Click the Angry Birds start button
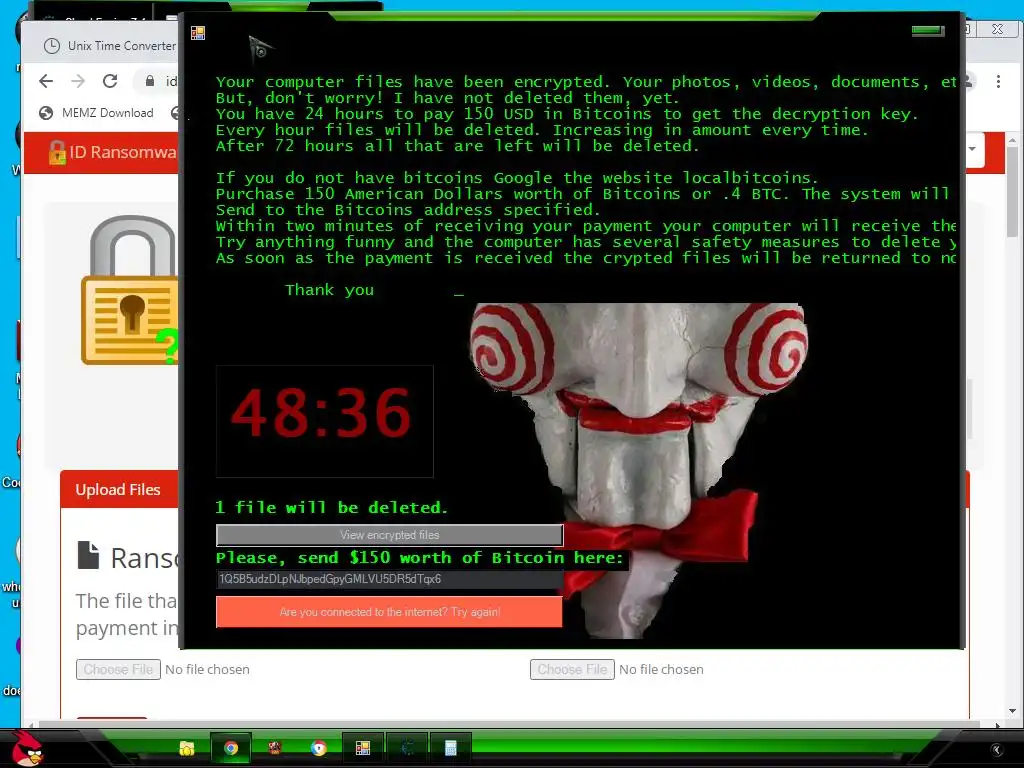 [29, 748]
